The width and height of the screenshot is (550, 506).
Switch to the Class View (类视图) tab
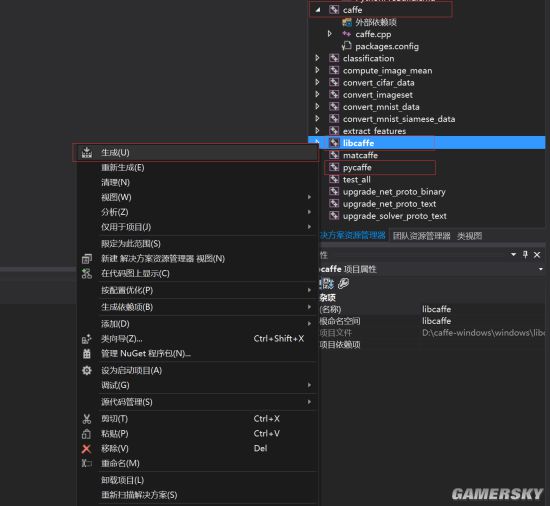[469, 236]
